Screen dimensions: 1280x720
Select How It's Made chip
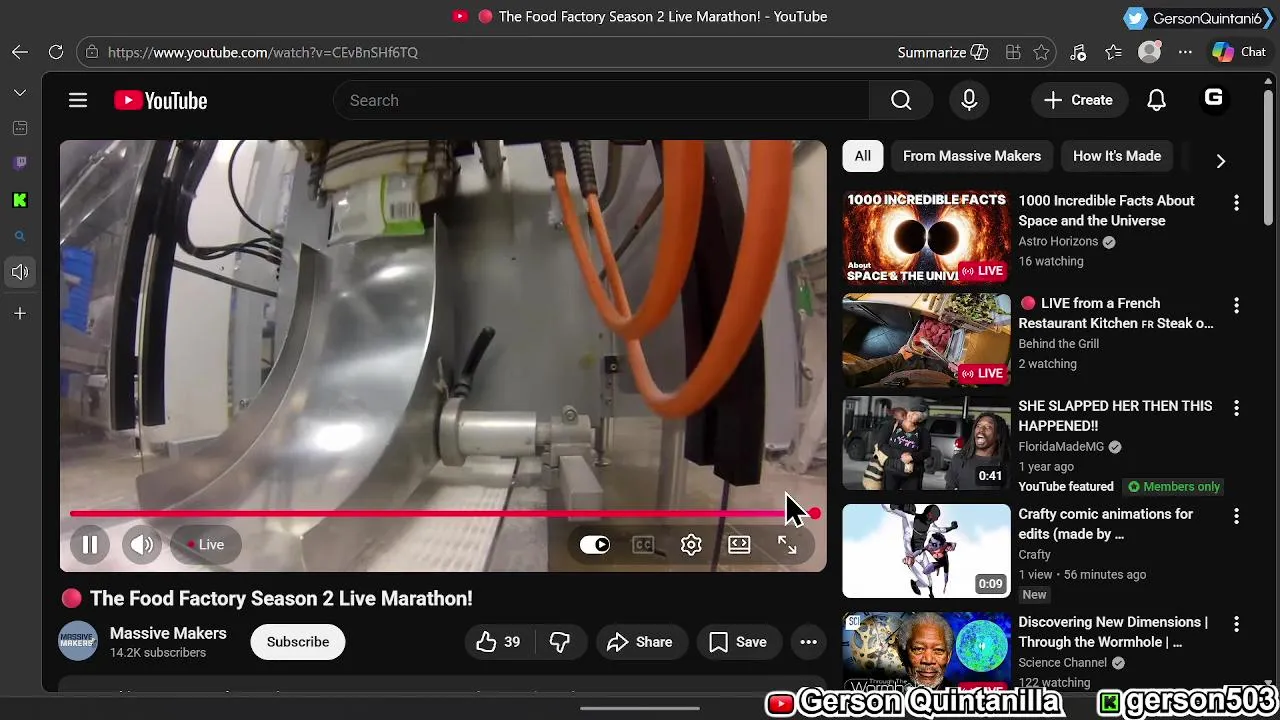pos(1117,156)
